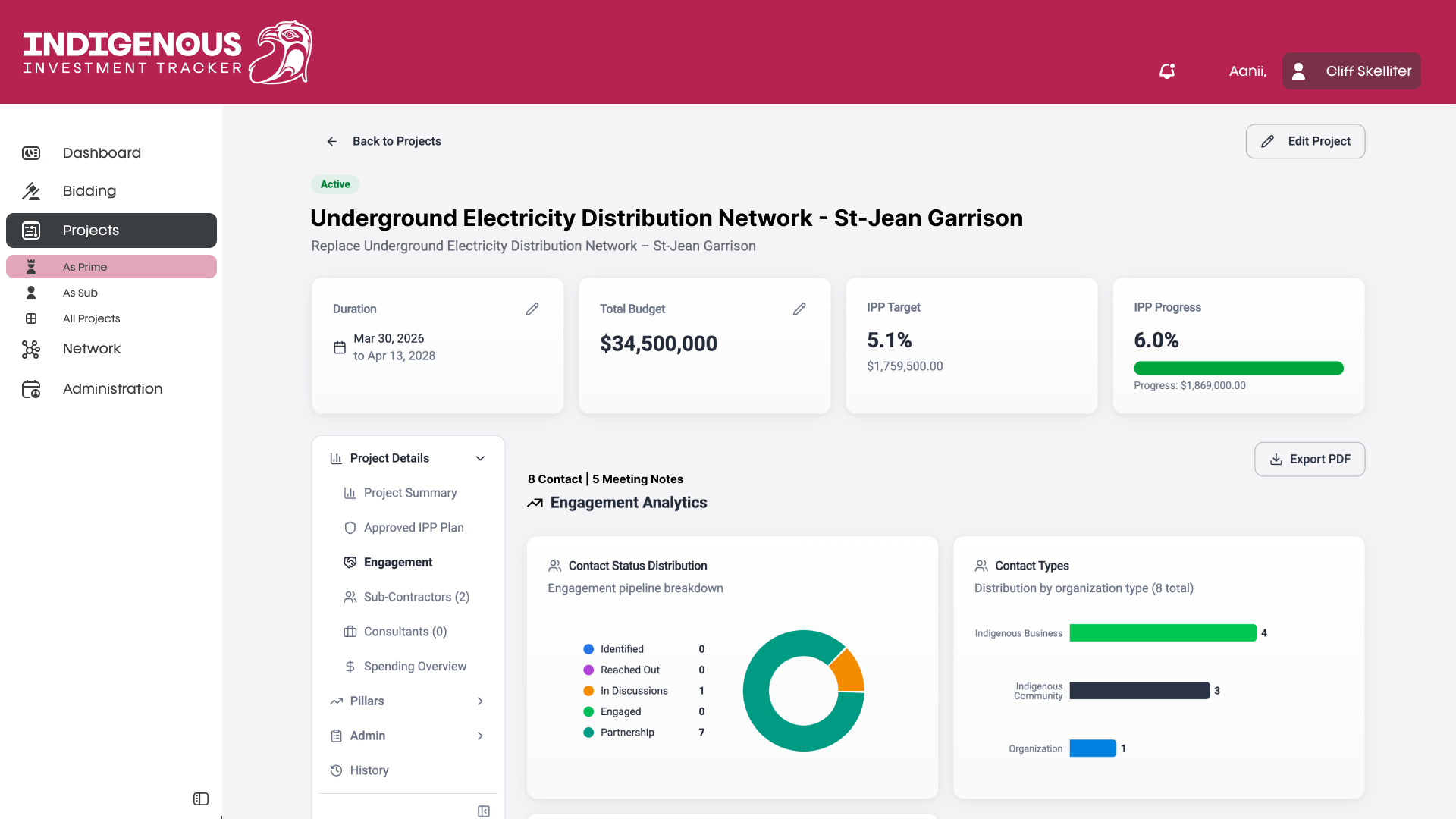
Task: Edit the Total Budget with pencil icon
Action: [799, 309]
